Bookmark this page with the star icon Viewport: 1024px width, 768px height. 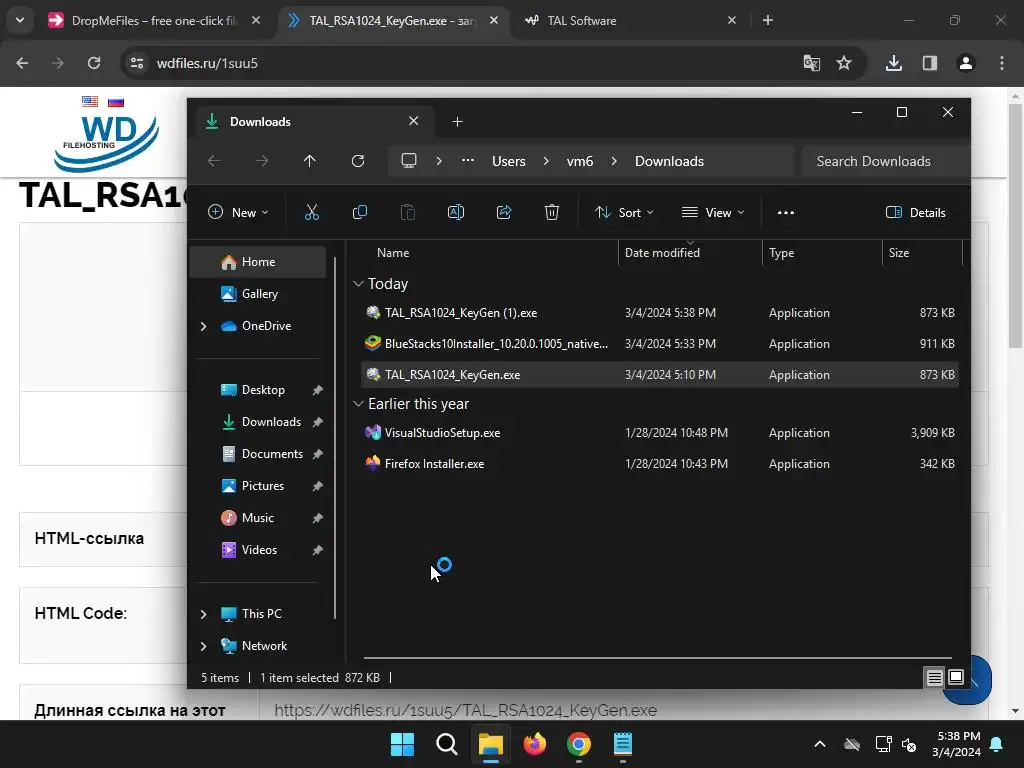(844, 63)
